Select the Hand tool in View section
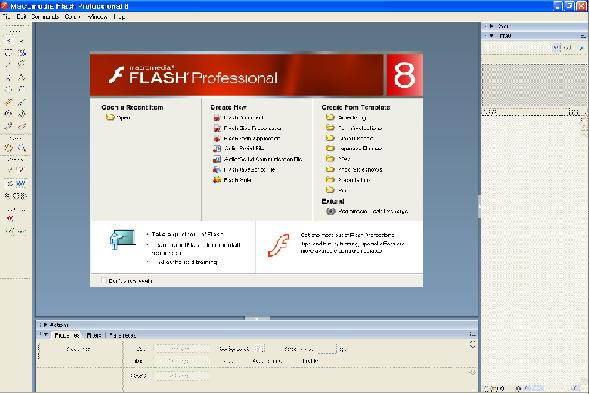Viewport: 589px width, 394px height. [9, 148]
